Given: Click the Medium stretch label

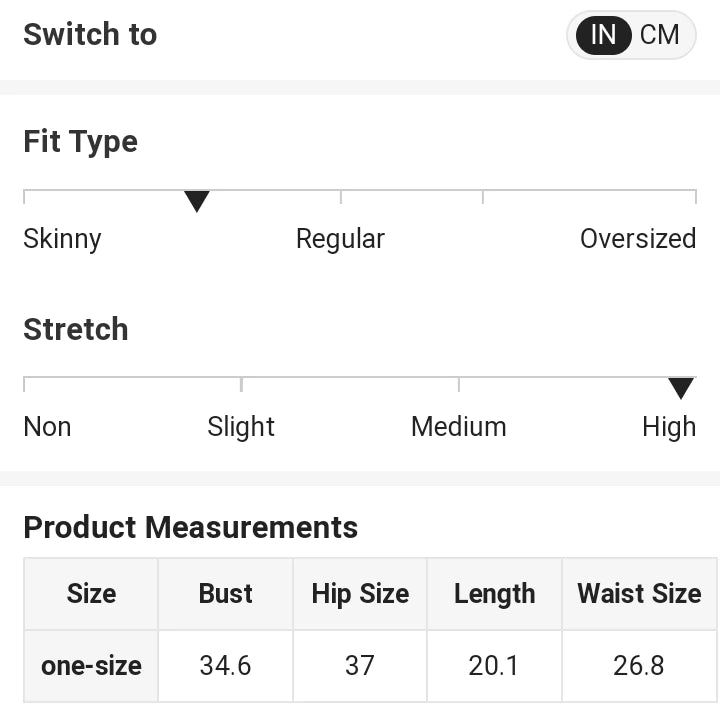Looking at the screenshot, I should pos(458,427).
